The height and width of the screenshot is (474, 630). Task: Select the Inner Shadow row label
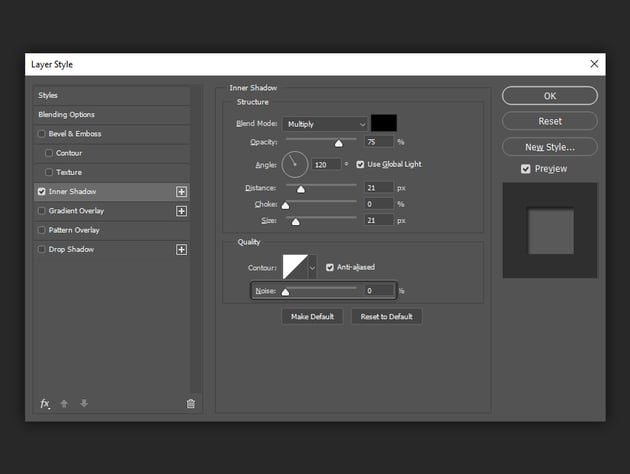[72, 192]
